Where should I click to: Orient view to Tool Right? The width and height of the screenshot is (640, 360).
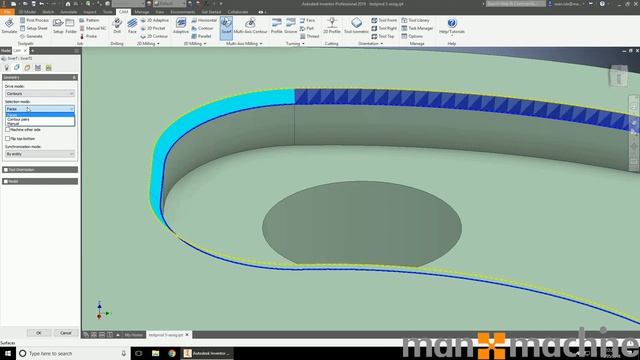coord(384,28)
